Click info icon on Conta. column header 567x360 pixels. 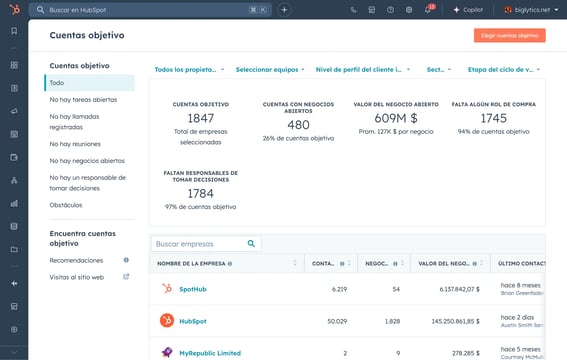[342, 263]
